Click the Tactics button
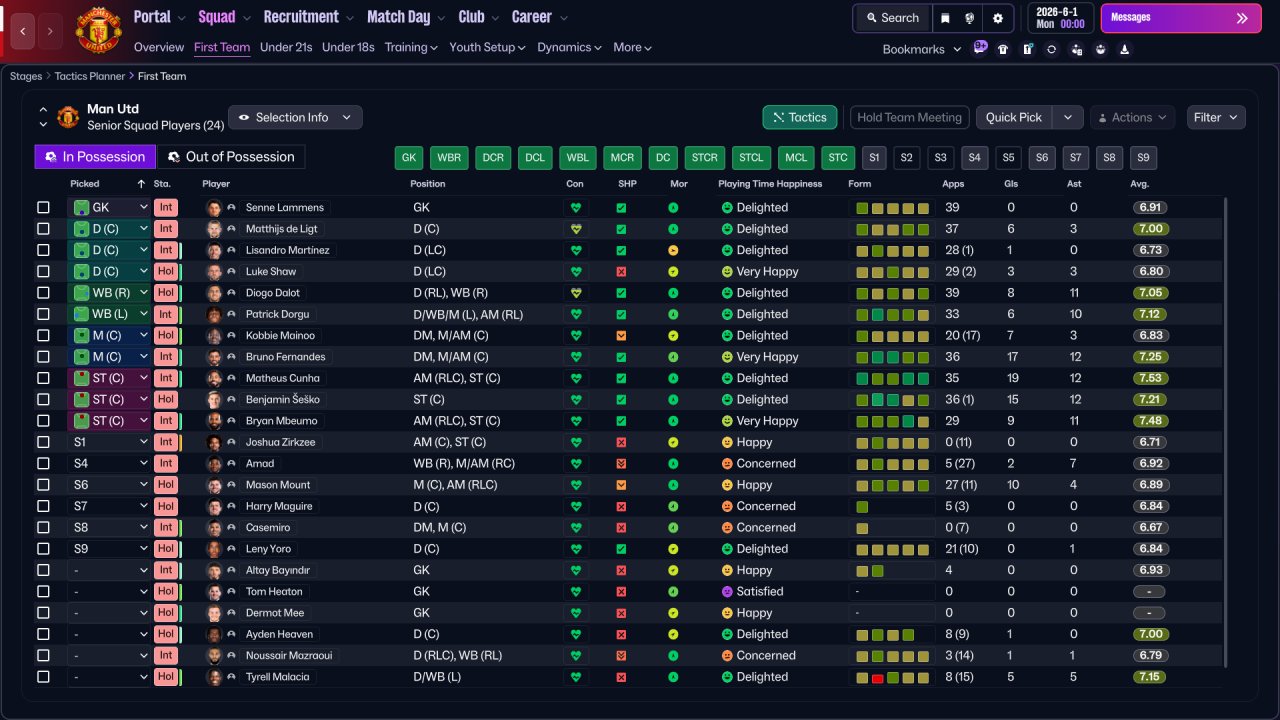 (x=799, y=117)
